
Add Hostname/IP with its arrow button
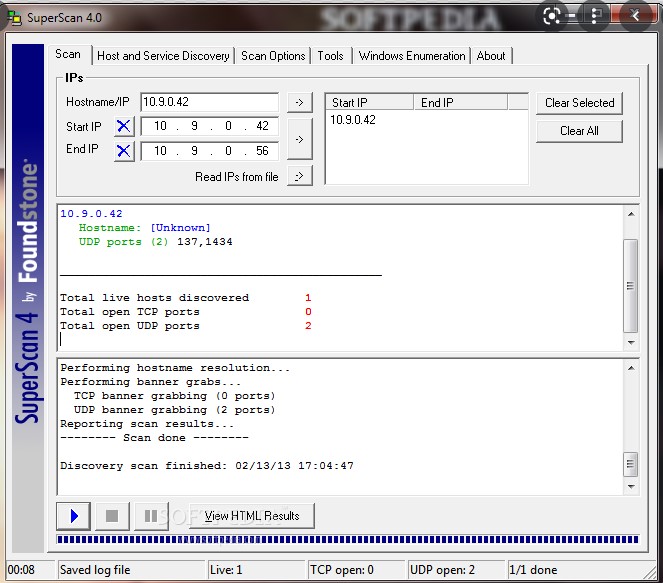tap(299, 102)
